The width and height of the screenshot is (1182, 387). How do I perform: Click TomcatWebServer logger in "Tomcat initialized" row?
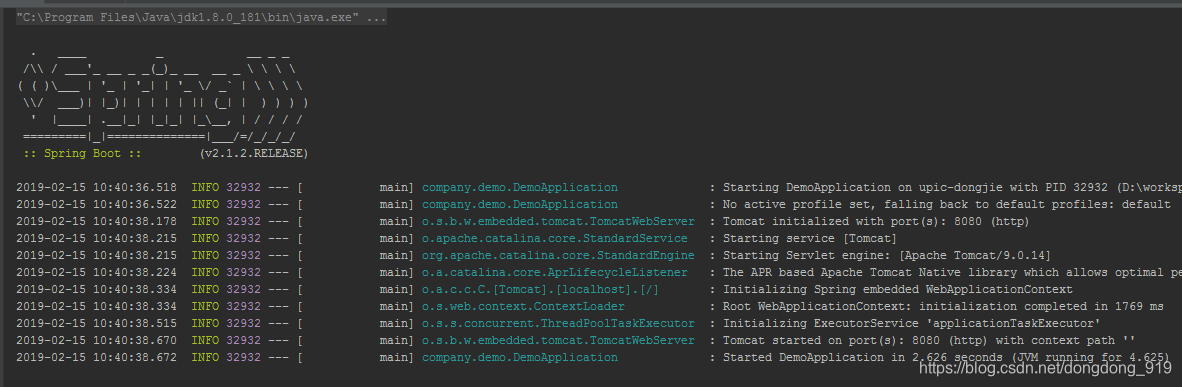tap(558, 221)
